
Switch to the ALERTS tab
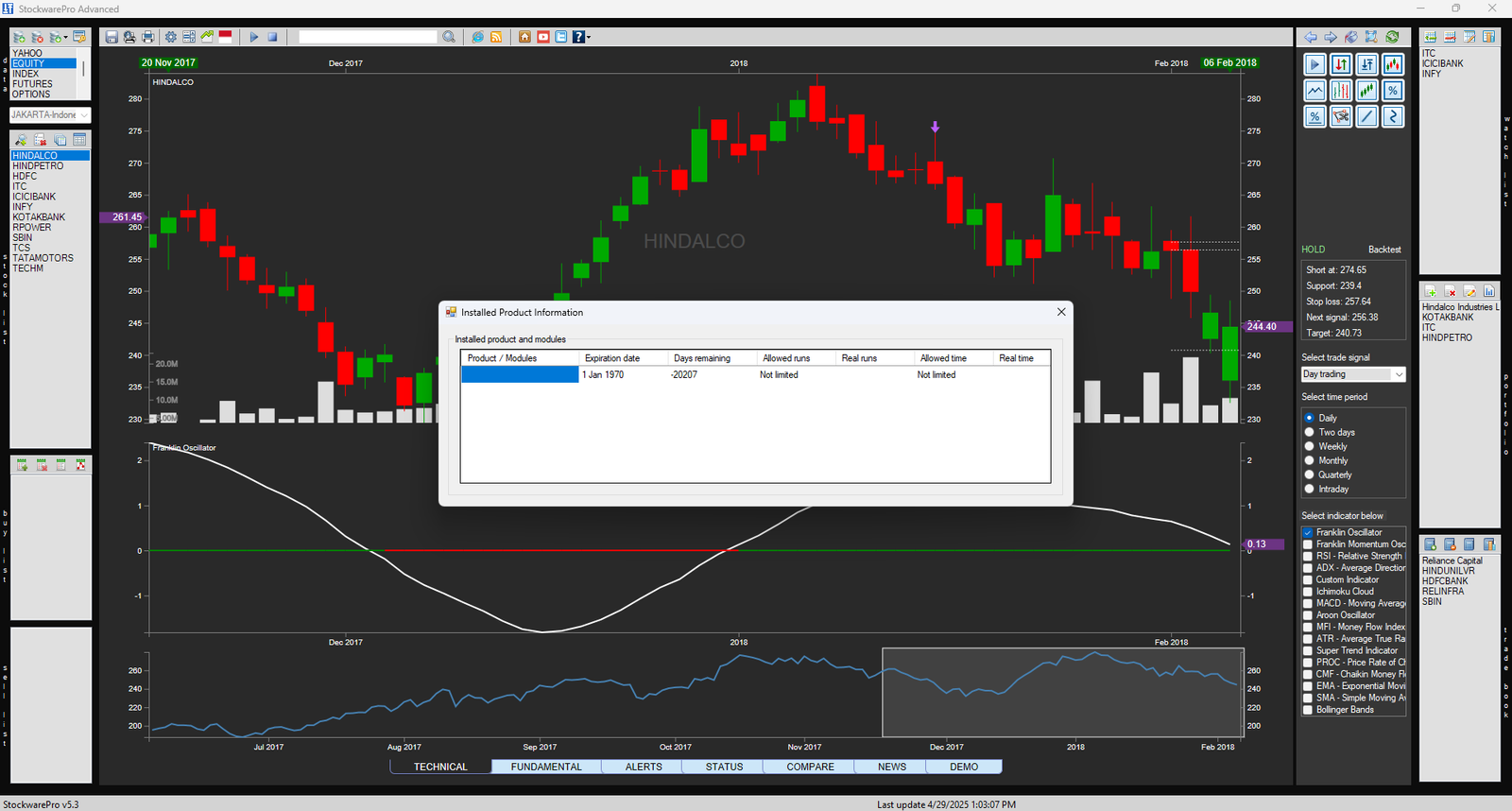[x=644, y=767]
